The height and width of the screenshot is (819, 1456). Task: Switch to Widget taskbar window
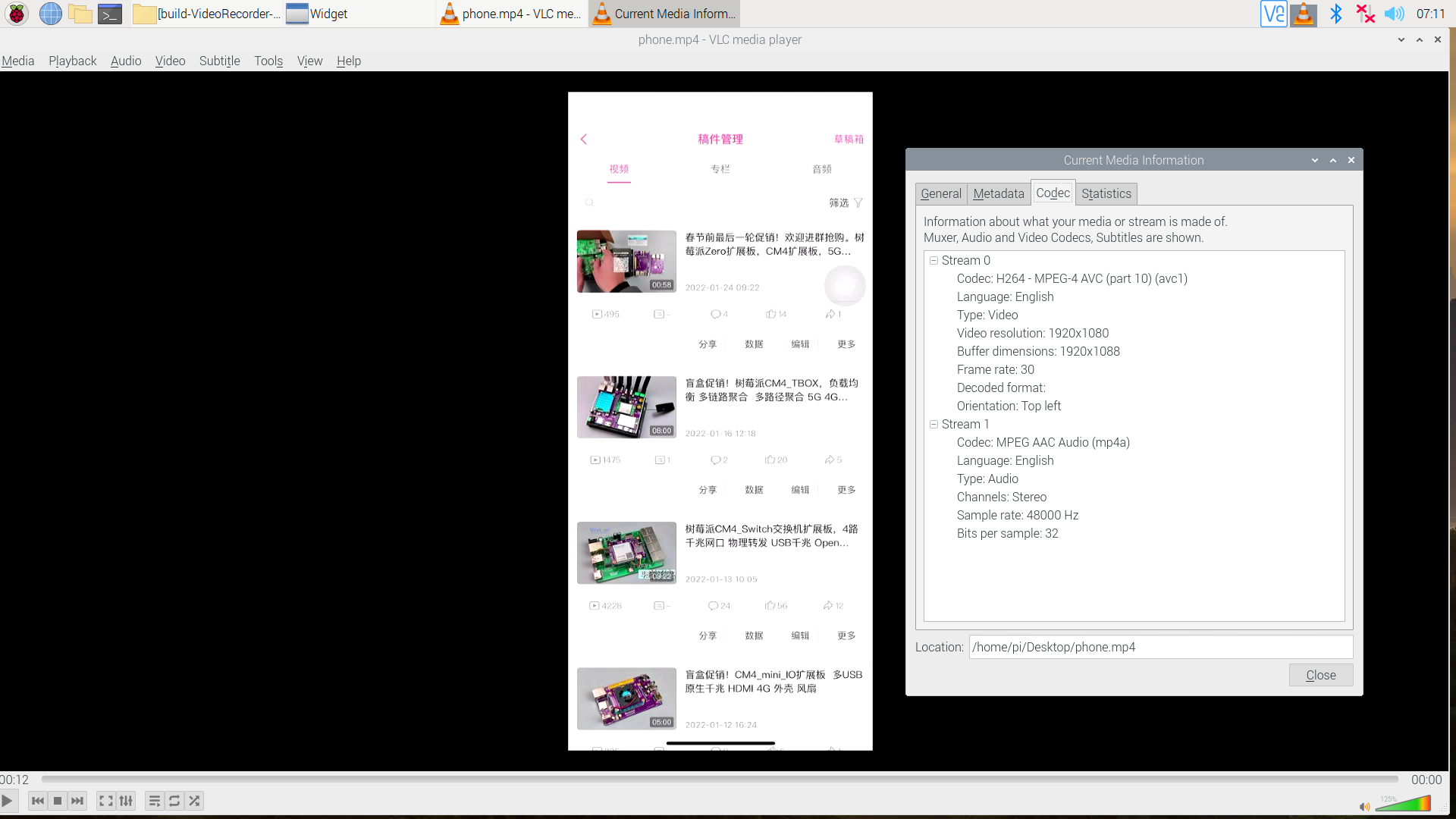point(360,14)
